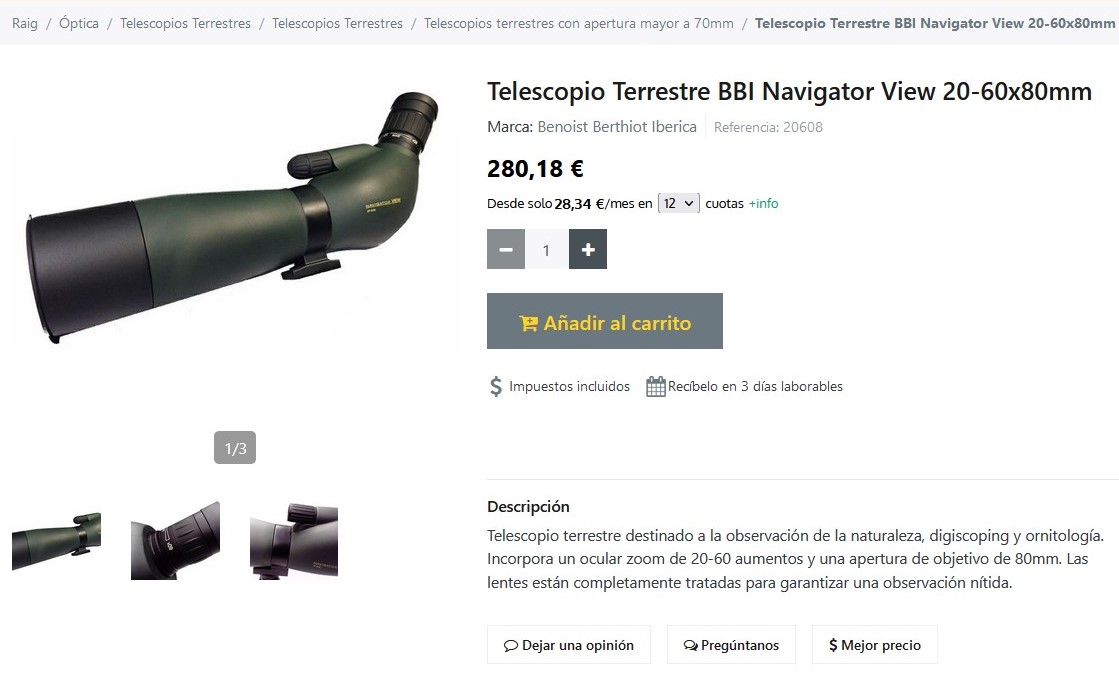Viewport: 1119px width, 677px height.
Task: Click the calendar delivery icon
Action: (655, 387)
